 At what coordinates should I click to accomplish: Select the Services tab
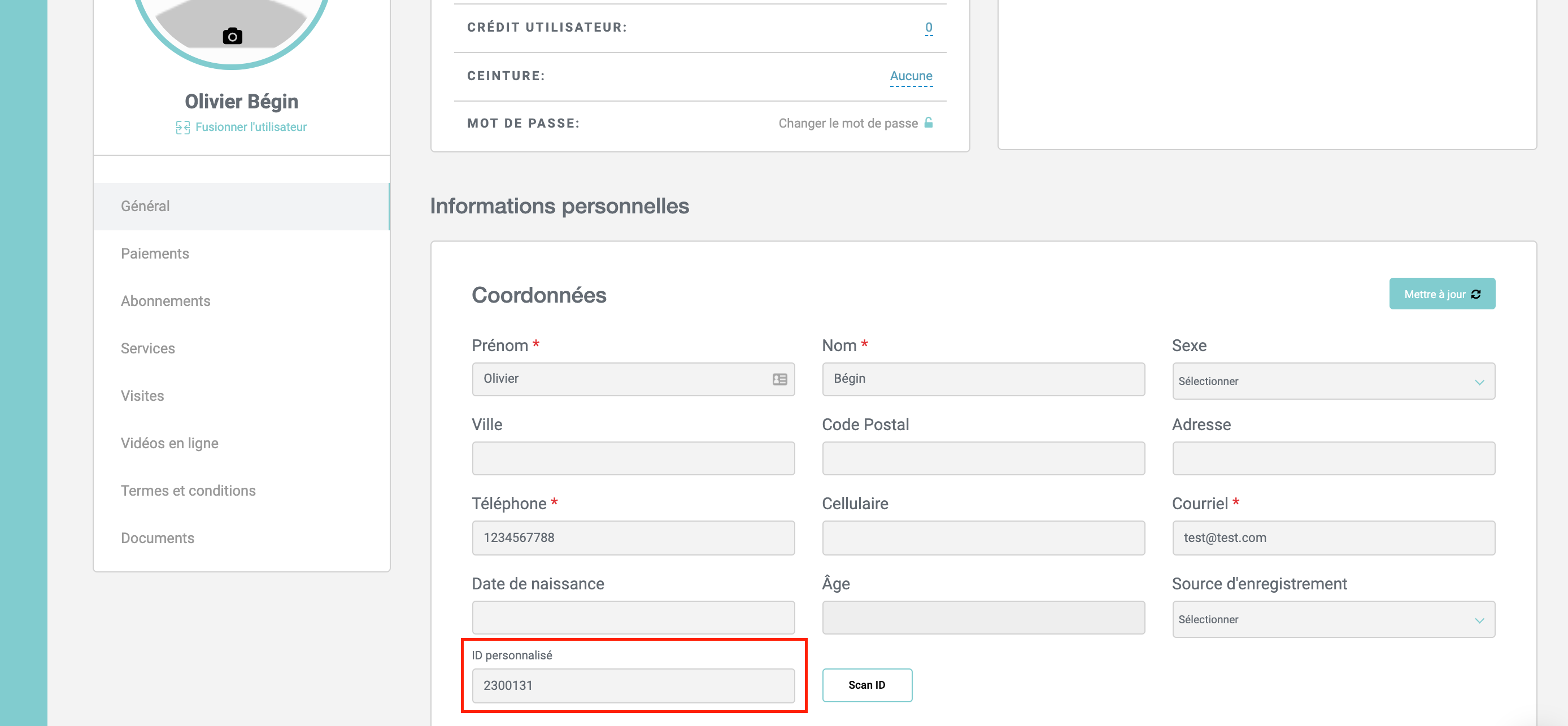coord(147,349)
